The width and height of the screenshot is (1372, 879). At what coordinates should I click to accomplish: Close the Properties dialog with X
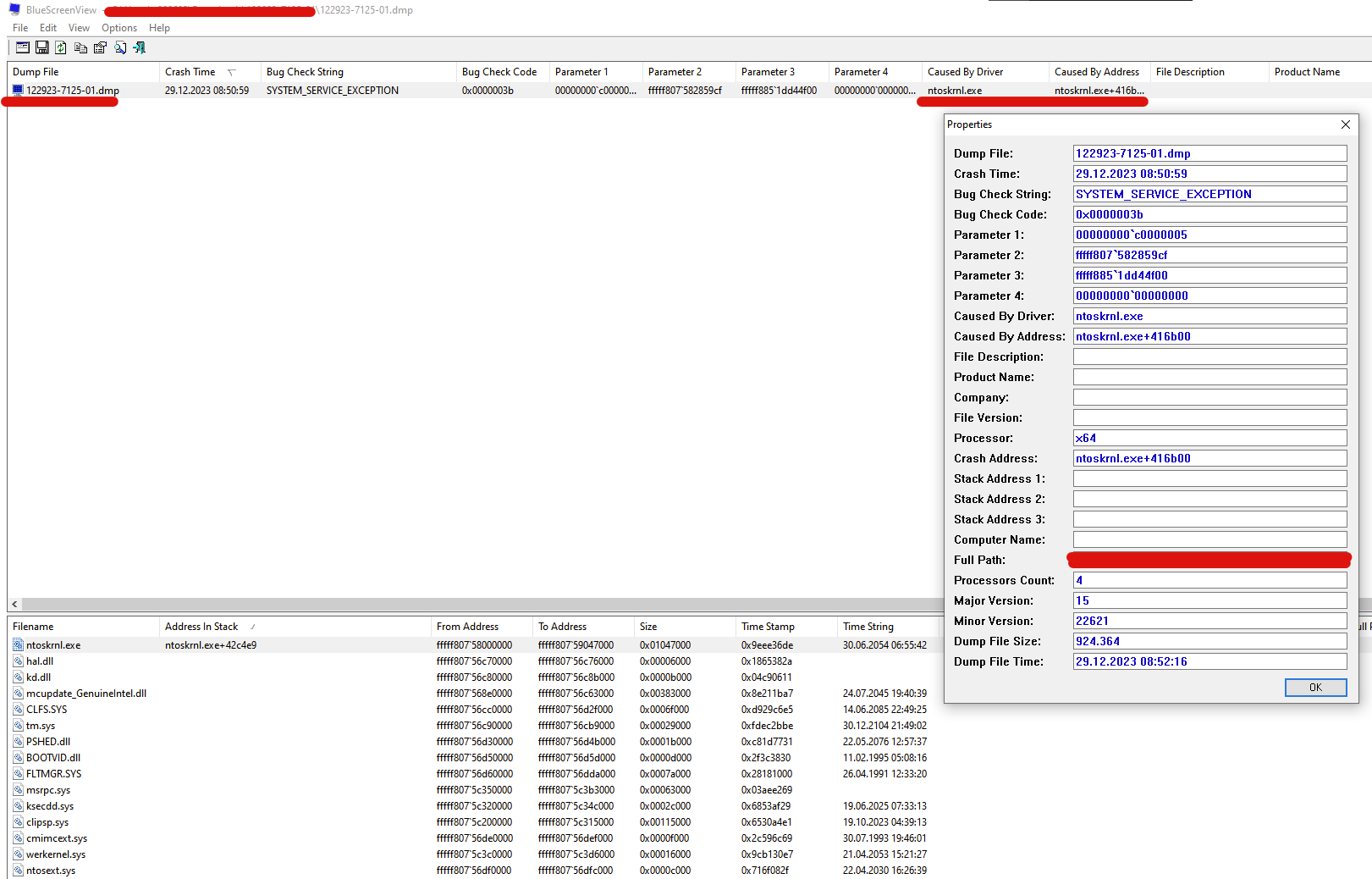[x=1346, y=124]
